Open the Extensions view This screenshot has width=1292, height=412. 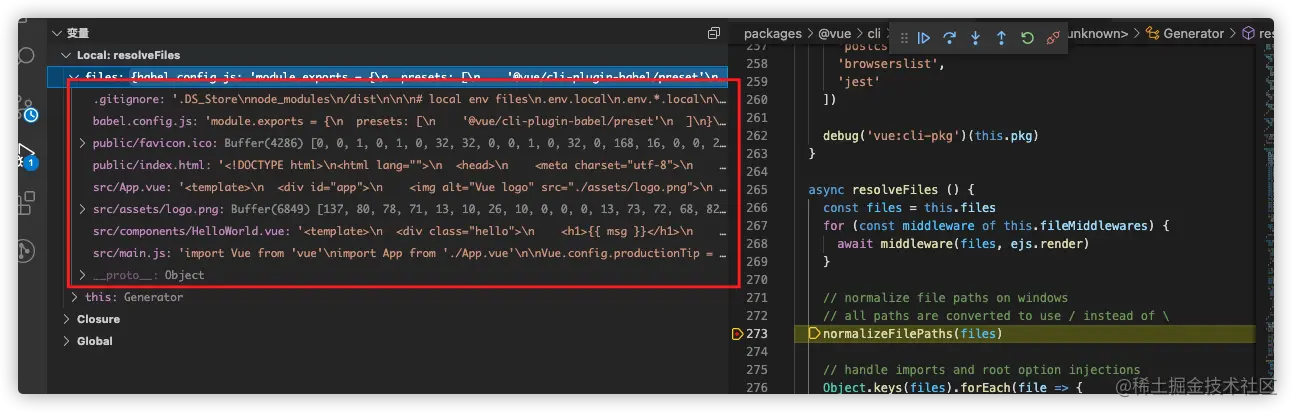pyautogui.click(x=27, y=204)
